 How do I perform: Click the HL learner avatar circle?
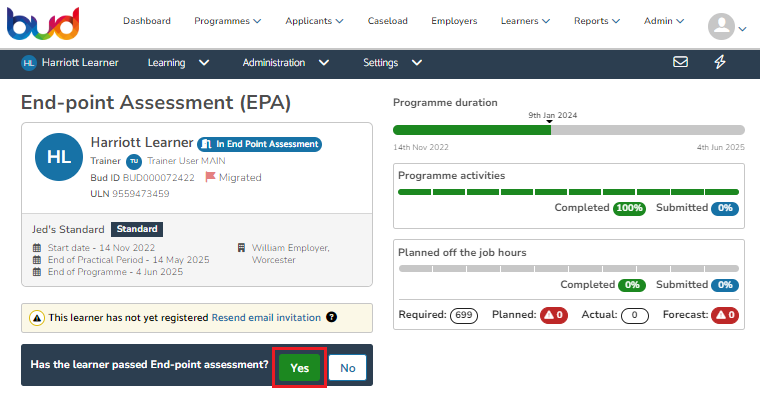click(59, 157)
